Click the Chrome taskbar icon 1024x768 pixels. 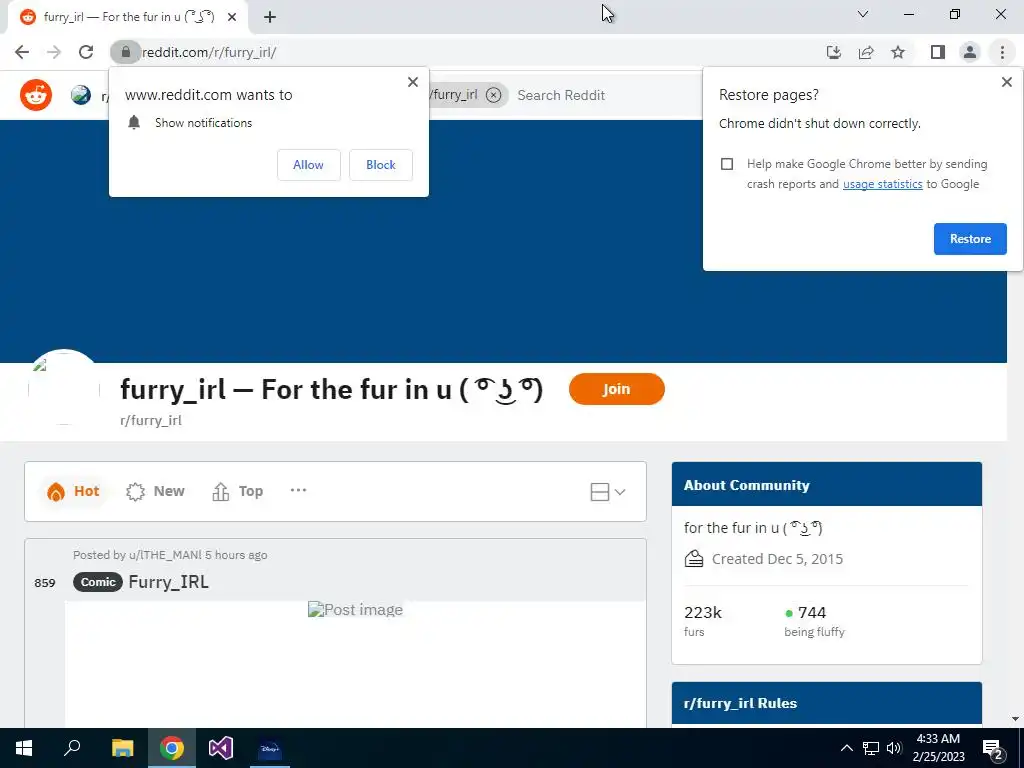[x=172, y=748]
